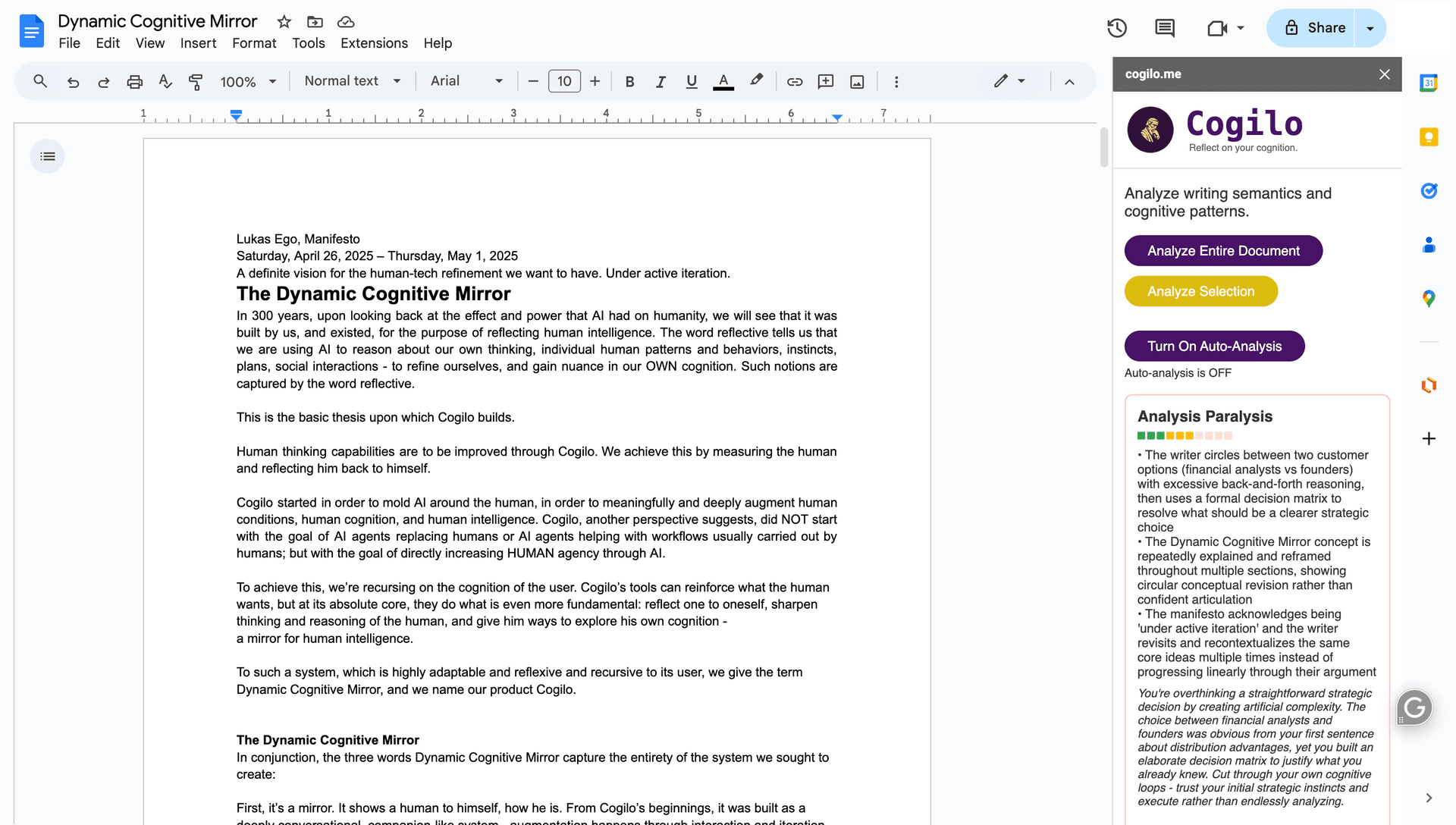The image size is (1456, 825).
Task: Expand the video call options arrow
Action: 1241,28
